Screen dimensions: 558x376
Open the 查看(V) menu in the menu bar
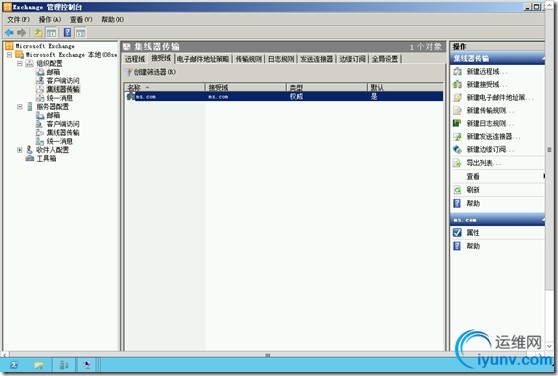(x=81, y=19)
